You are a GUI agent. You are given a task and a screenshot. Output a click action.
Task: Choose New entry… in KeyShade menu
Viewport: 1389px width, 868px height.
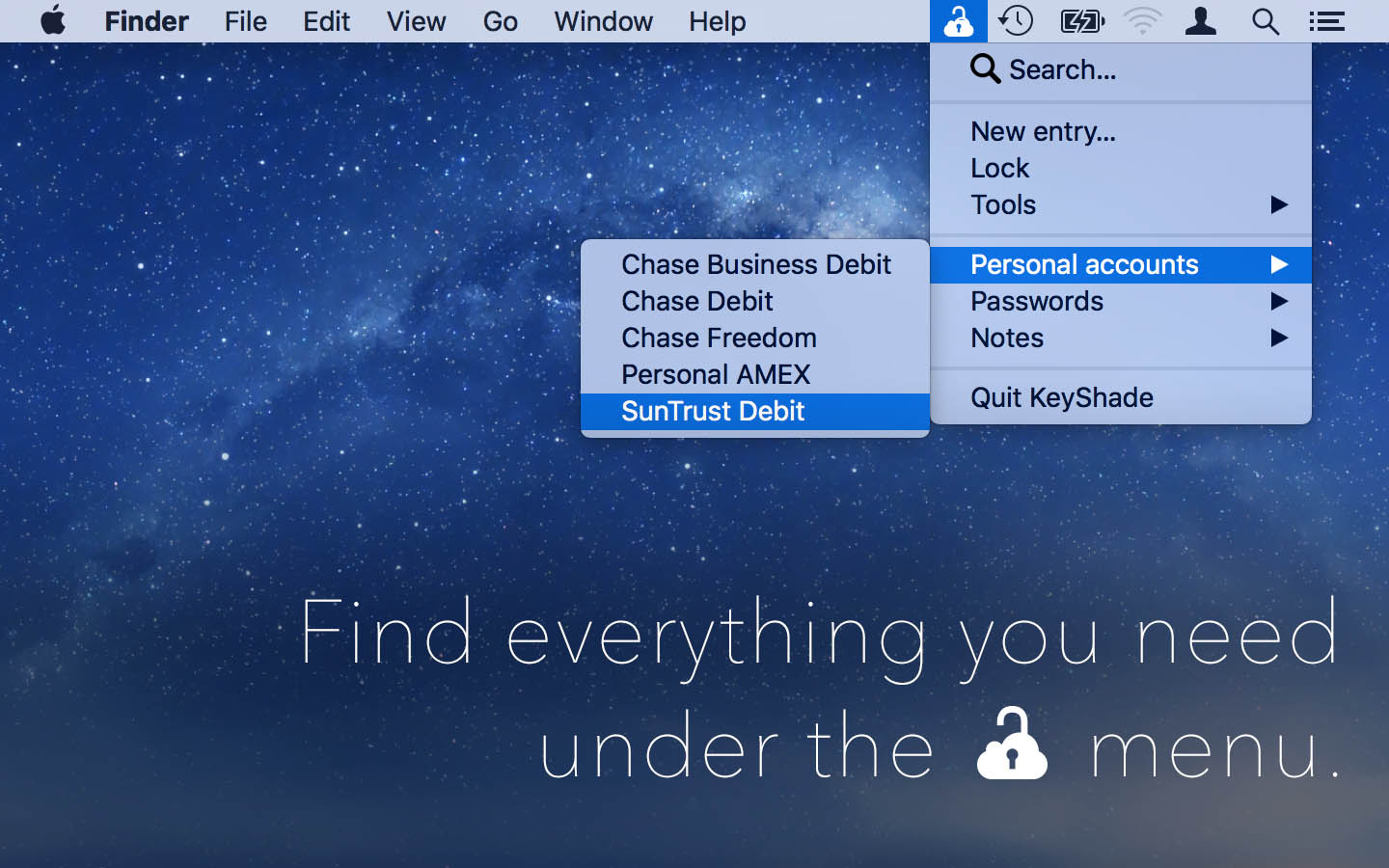1121,131
